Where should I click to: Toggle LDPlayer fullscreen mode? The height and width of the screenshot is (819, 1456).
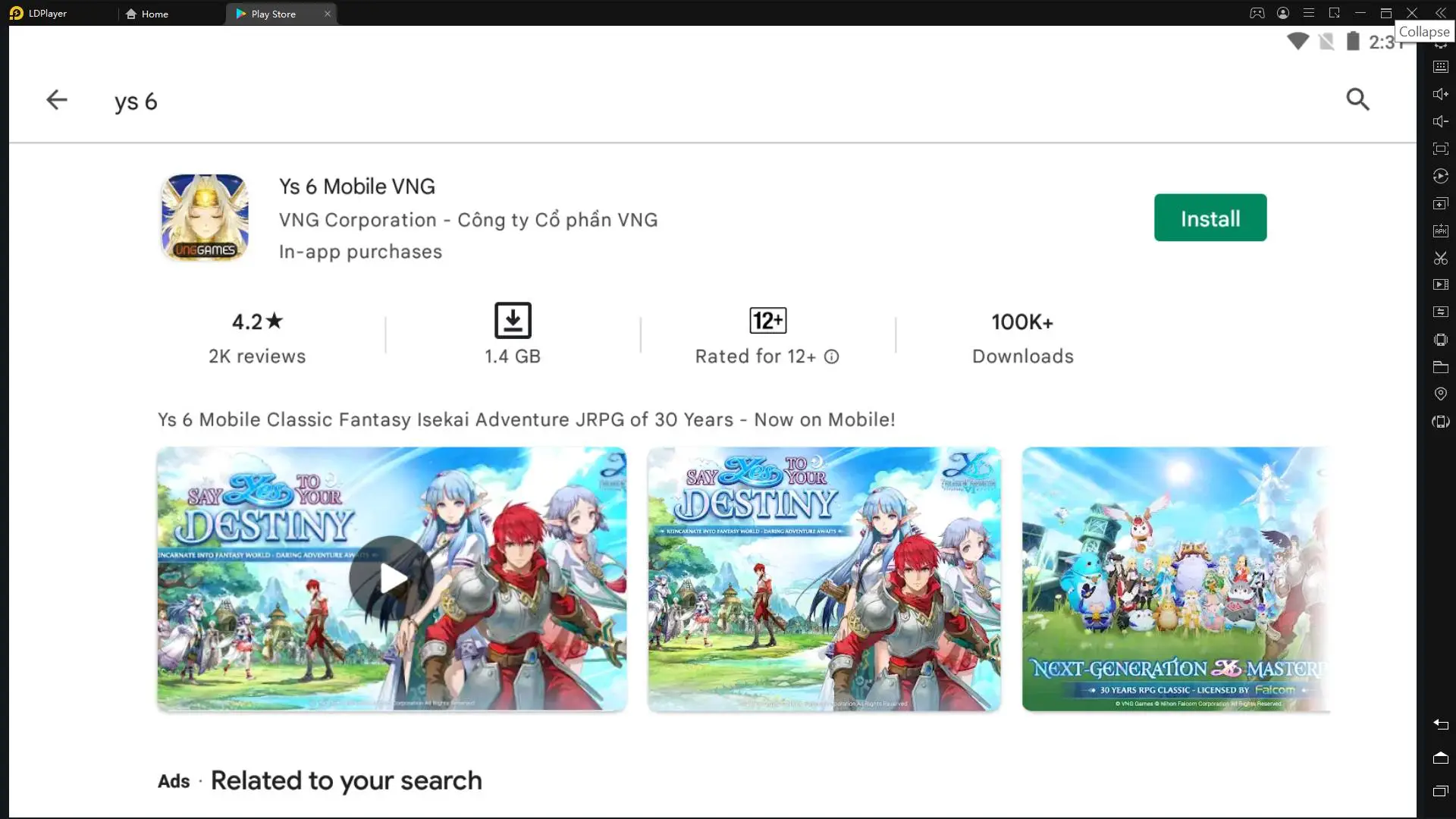tap(1441, 149)
